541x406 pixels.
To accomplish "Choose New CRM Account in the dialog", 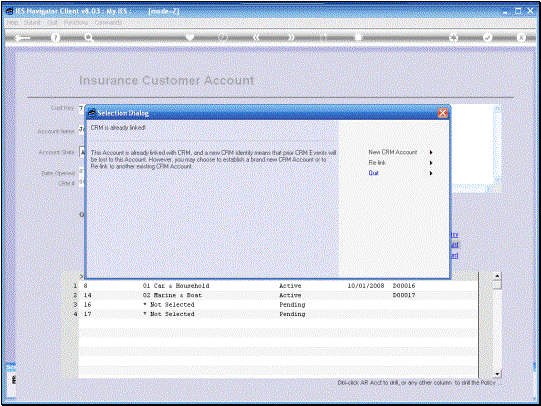I will click(393, 152).
